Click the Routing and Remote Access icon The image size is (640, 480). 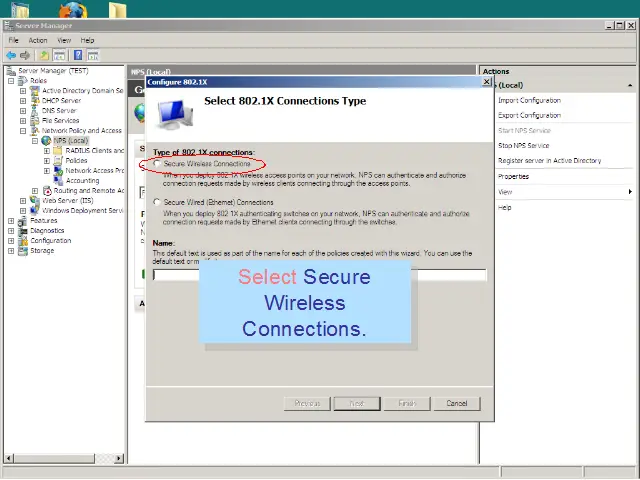coord(46,190)
